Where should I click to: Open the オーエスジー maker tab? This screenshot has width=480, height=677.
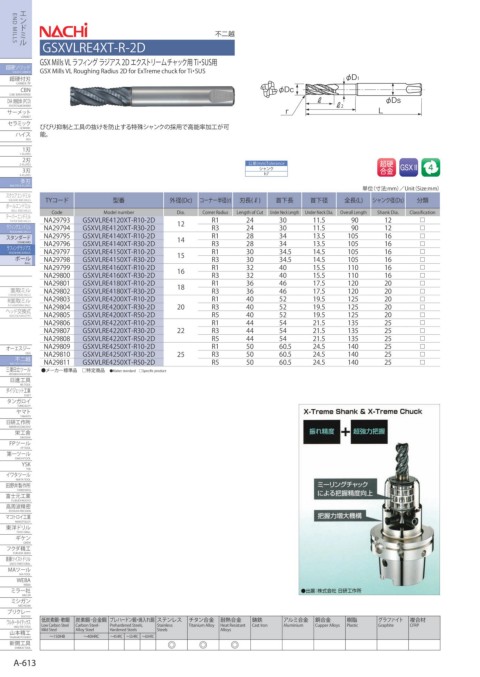(16, 349)
